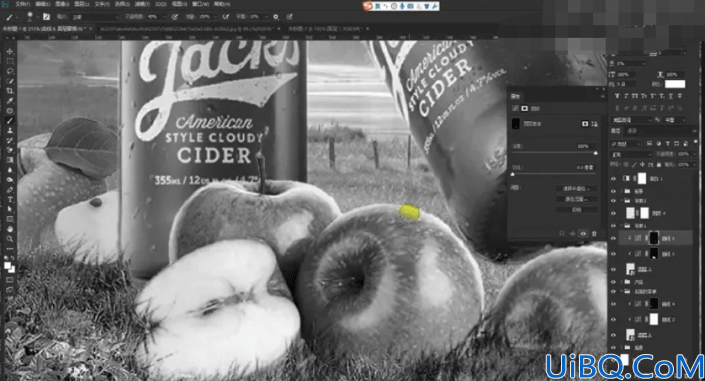Click the faux bold T button
This screenshot has height=381, width=705.
(617, 96)
